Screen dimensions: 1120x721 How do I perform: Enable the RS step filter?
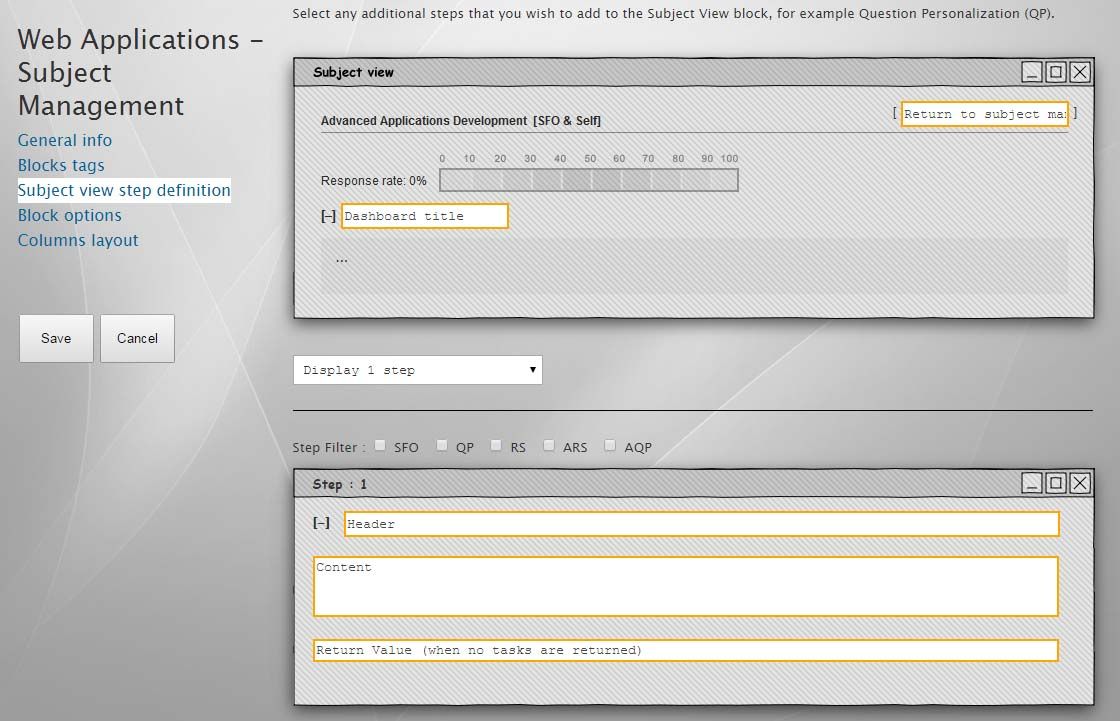point(496,446)
